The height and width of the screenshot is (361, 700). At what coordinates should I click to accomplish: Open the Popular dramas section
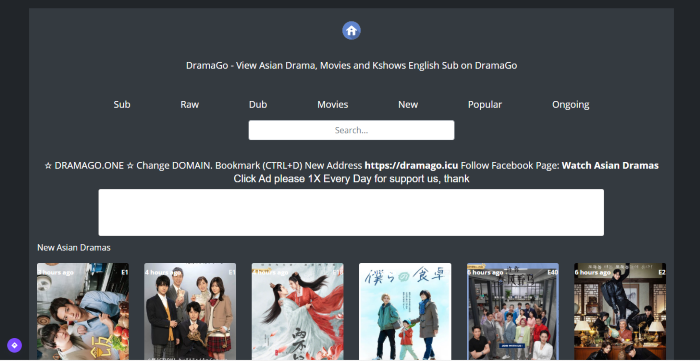[485, 104]
